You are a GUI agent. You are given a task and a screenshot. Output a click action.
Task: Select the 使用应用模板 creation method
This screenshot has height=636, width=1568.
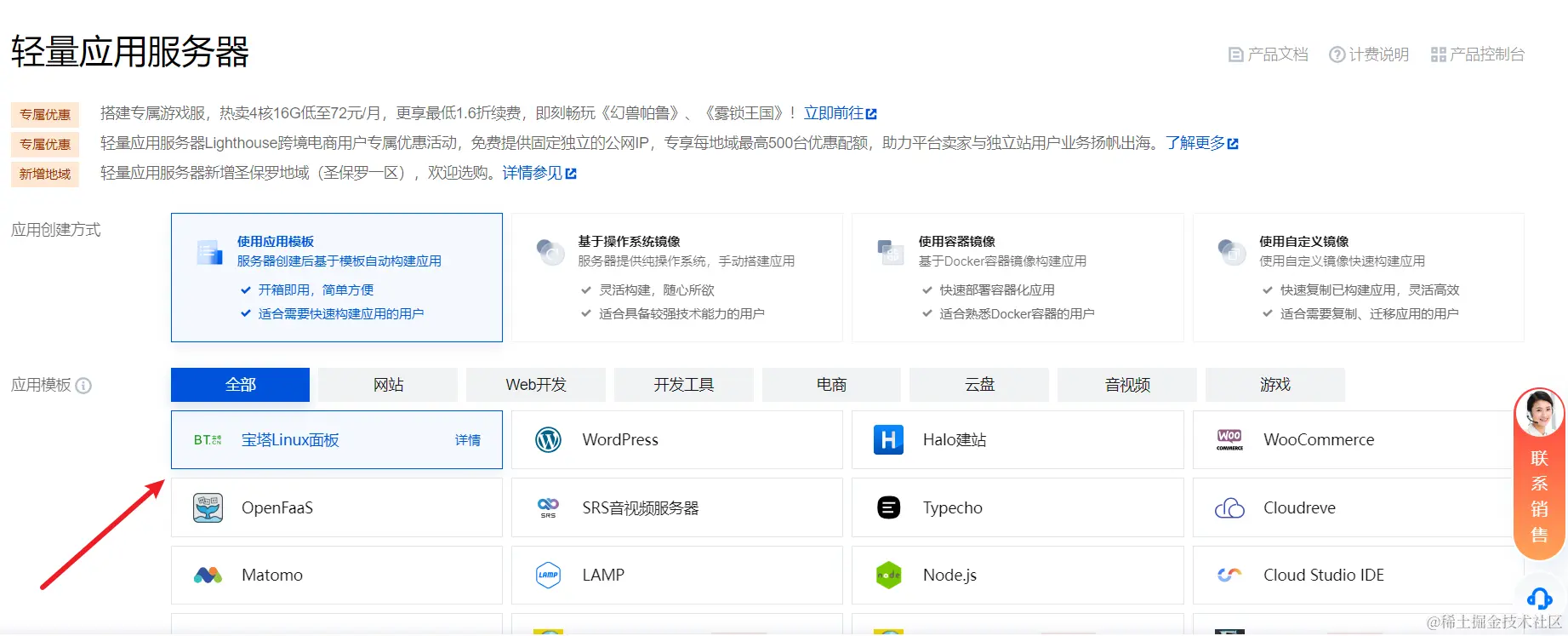337,278
